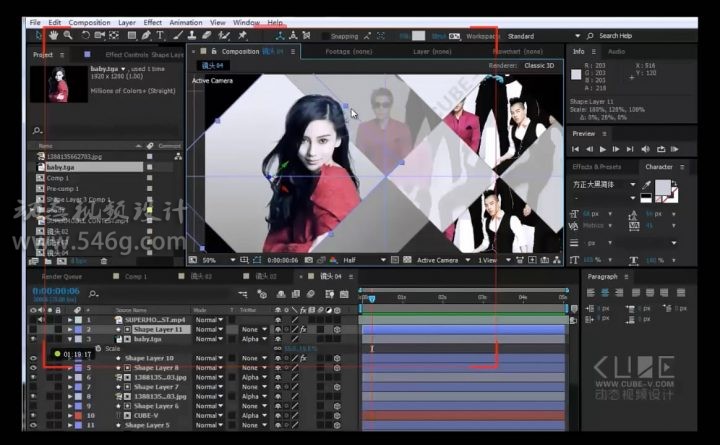Select the Zoom magnifier tool

point(67,35)
